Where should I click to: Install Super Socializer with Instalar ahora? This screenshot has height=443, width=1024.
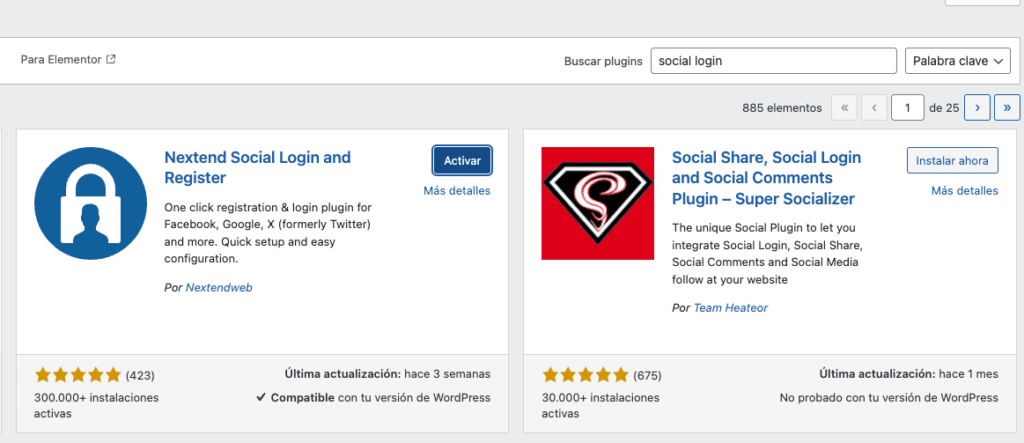[952, 160]
